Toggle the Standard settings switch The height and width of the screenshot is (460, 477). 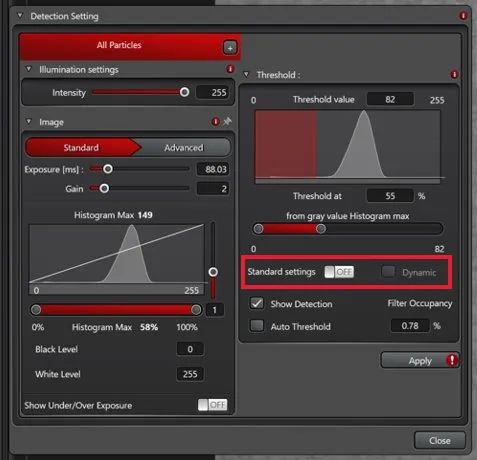339,272
